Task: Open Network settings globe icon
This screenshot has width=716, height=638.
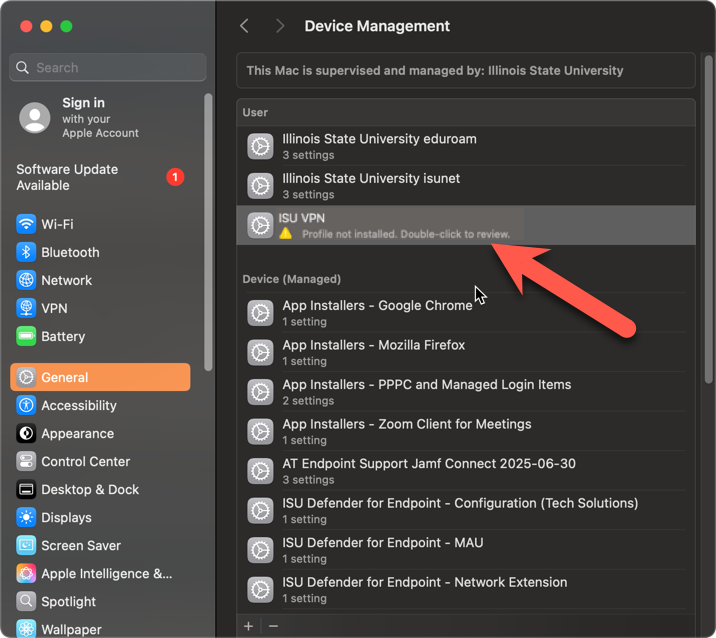Action: coord(26,280)
